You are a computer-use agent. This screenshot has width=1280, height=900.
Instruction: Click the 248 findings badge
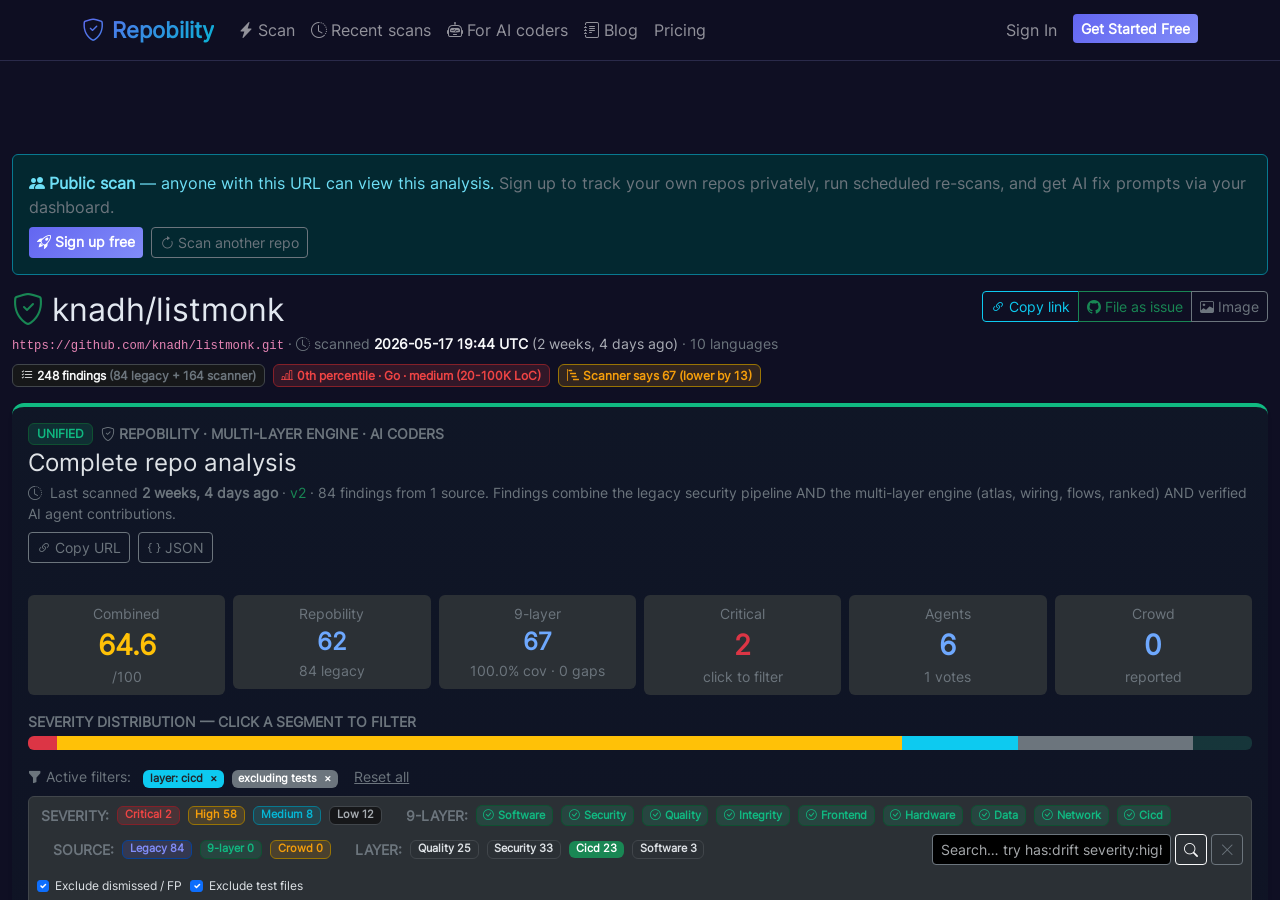138,375
